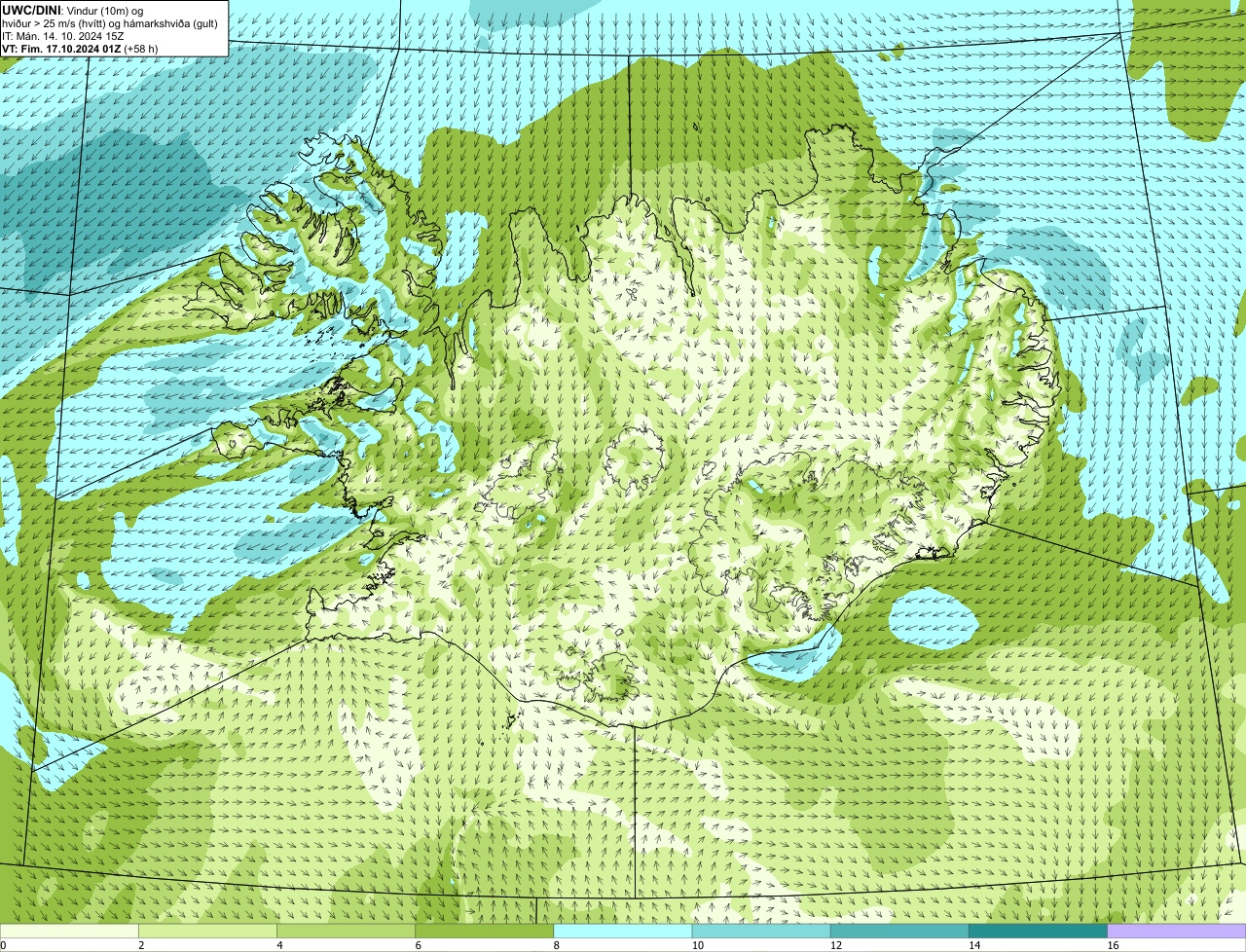The width and height of the screenshot is (1246, 952).
Task: Click the '8' label on the color scale
Action: point(557,945)
